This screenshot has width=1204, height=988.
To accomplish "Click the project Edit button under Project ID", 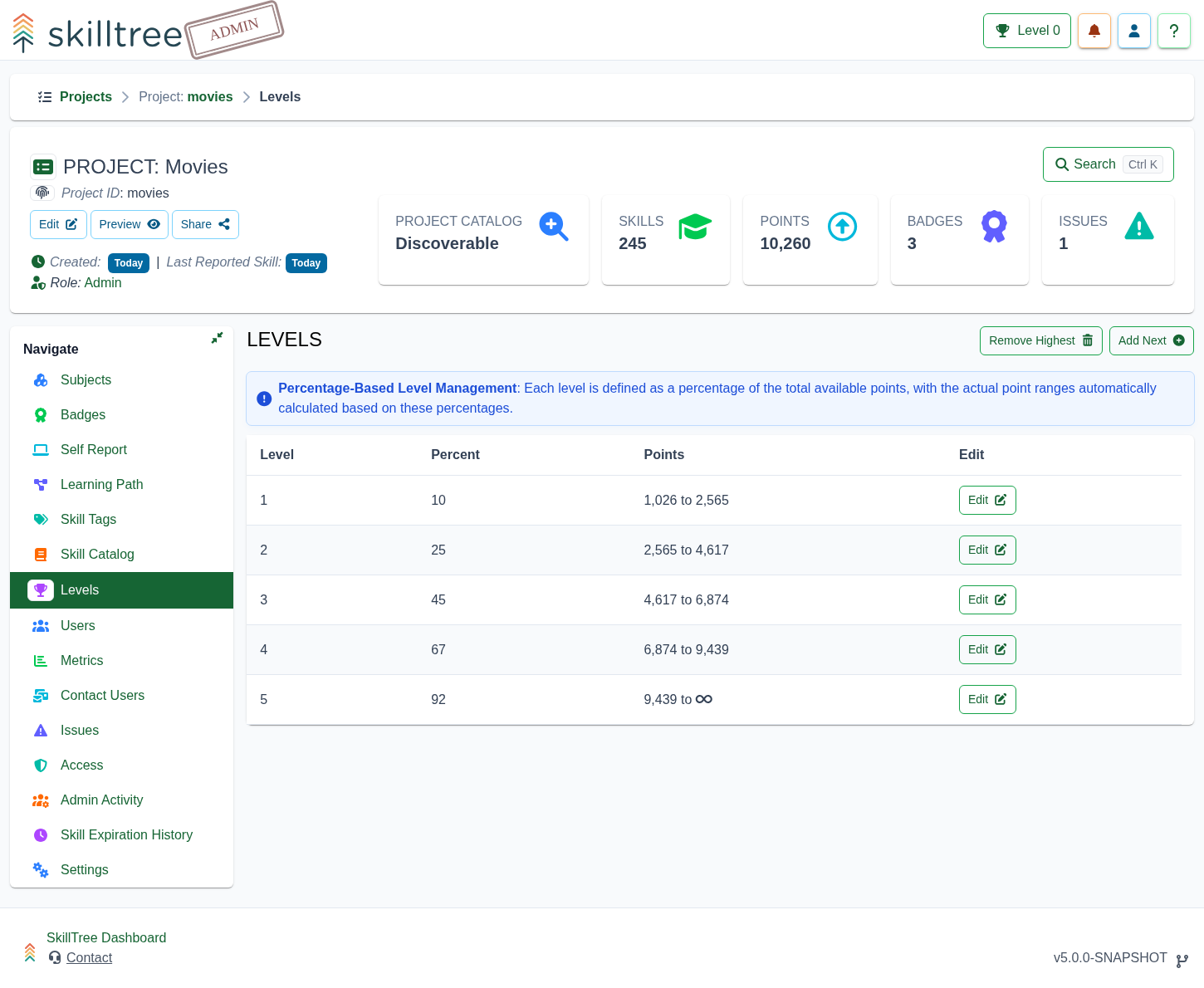I will click(58, 224).
